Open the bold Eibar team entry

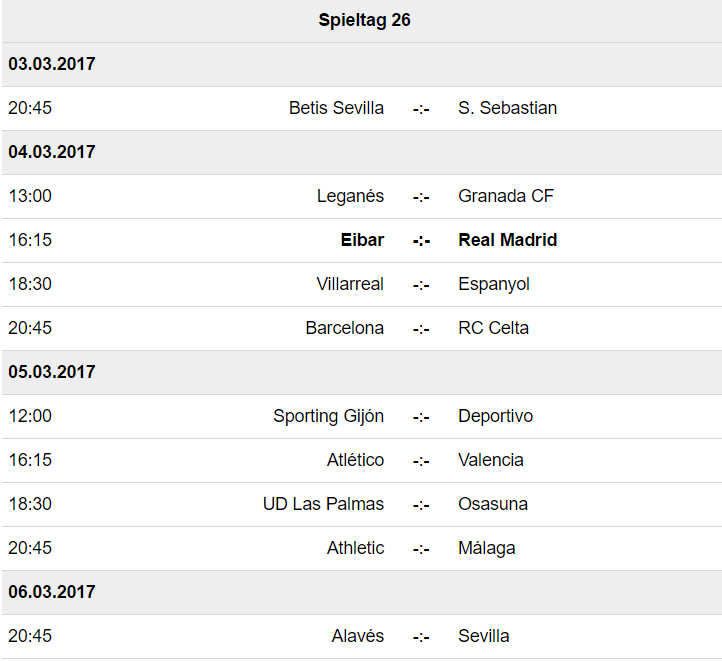pyautogui.click(x=362, y=240)
